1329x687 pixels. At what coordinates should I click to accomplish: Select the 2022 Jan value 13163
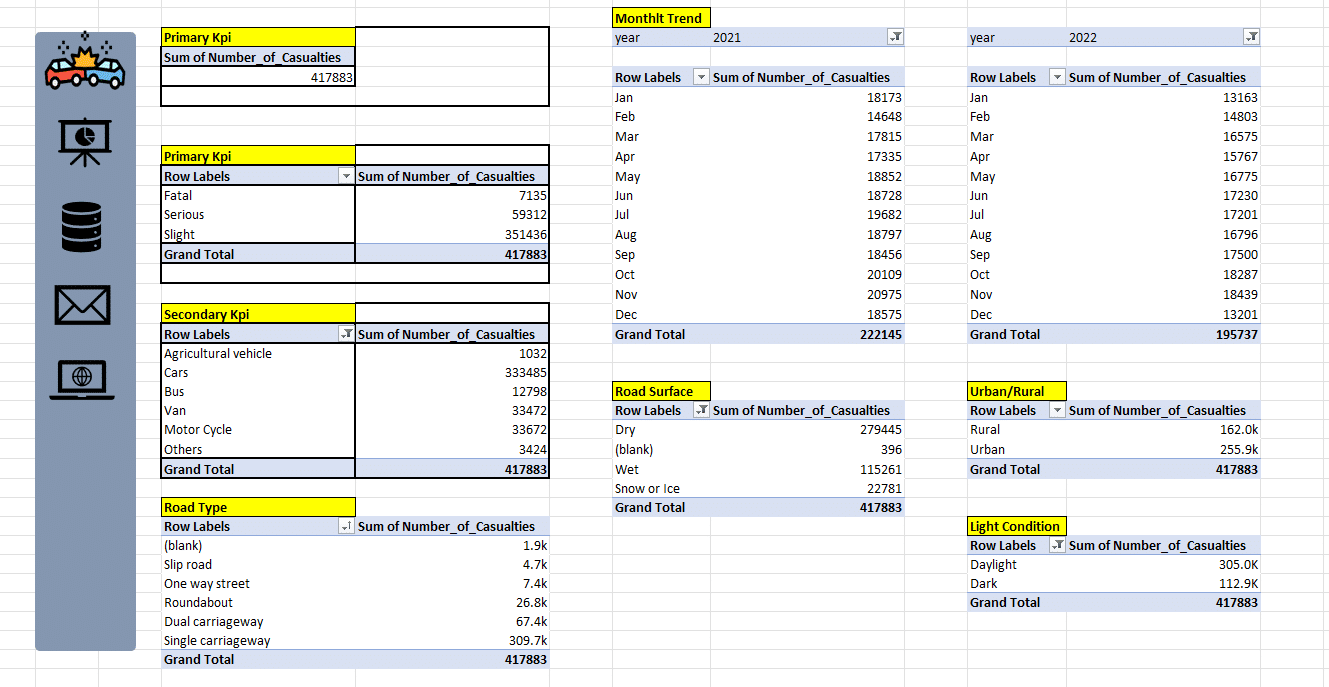1163,97
